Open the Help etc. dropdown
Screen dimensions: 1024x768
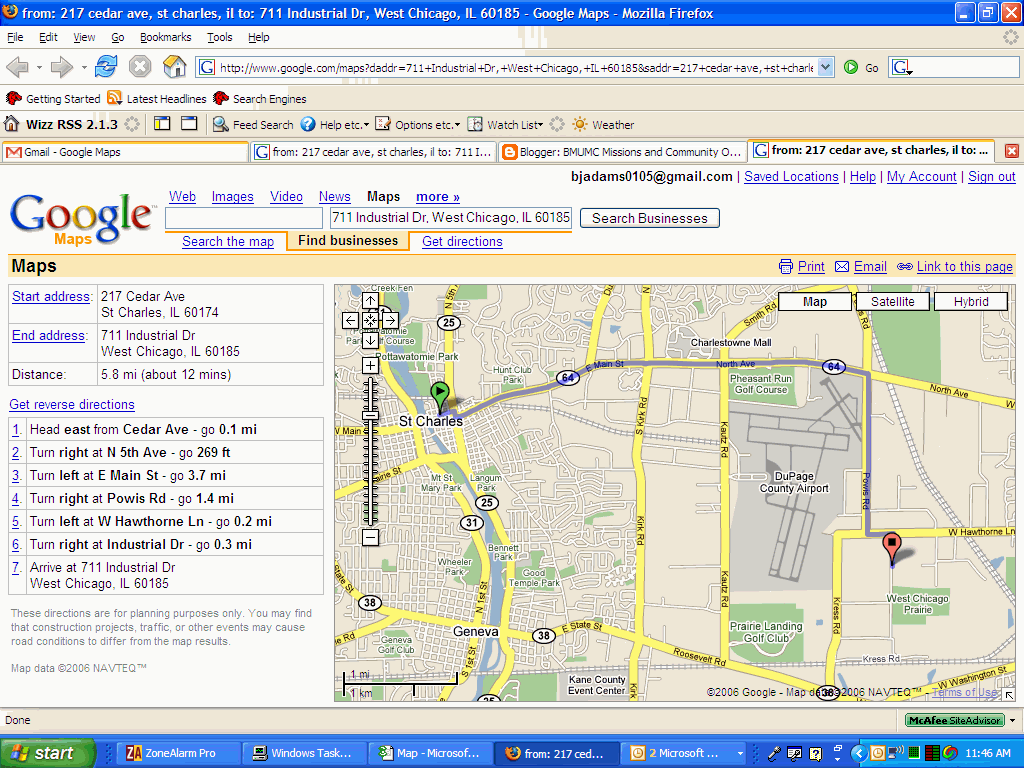coord(367,125)
